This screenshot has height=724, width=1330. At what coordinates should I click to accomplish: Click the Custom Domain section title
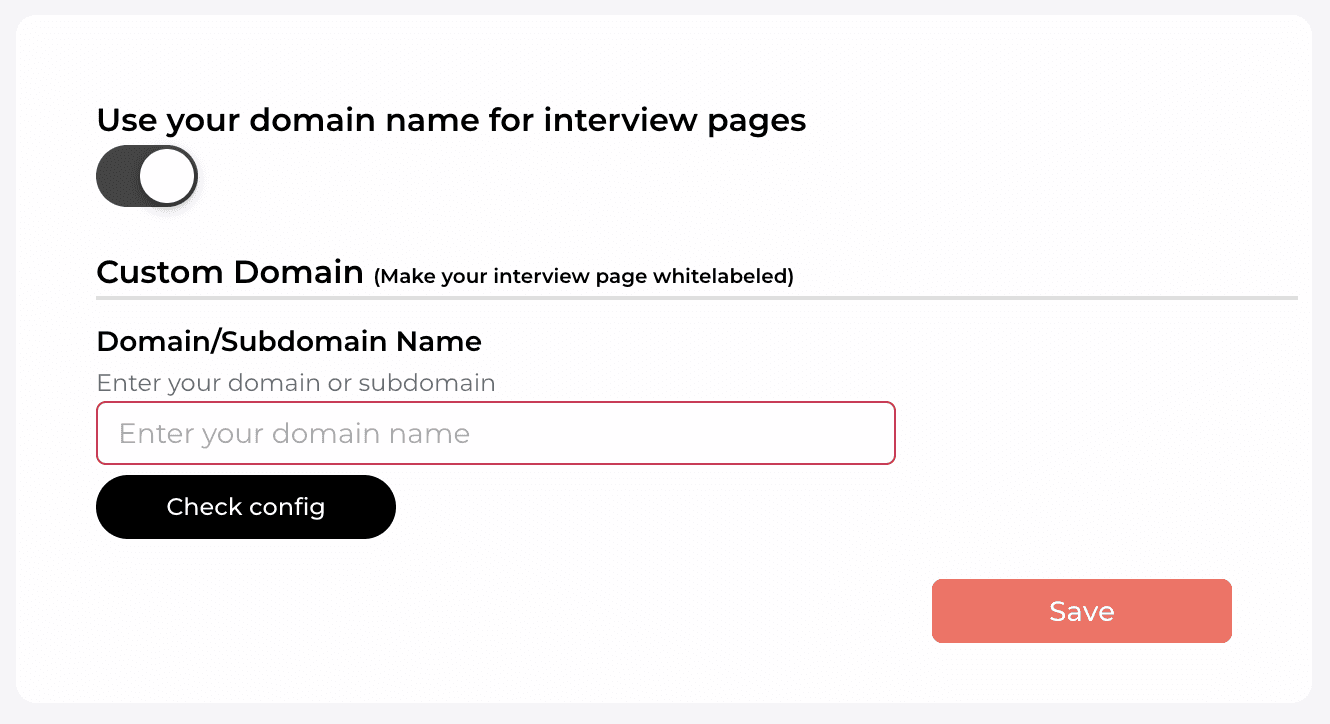(230, 272)
